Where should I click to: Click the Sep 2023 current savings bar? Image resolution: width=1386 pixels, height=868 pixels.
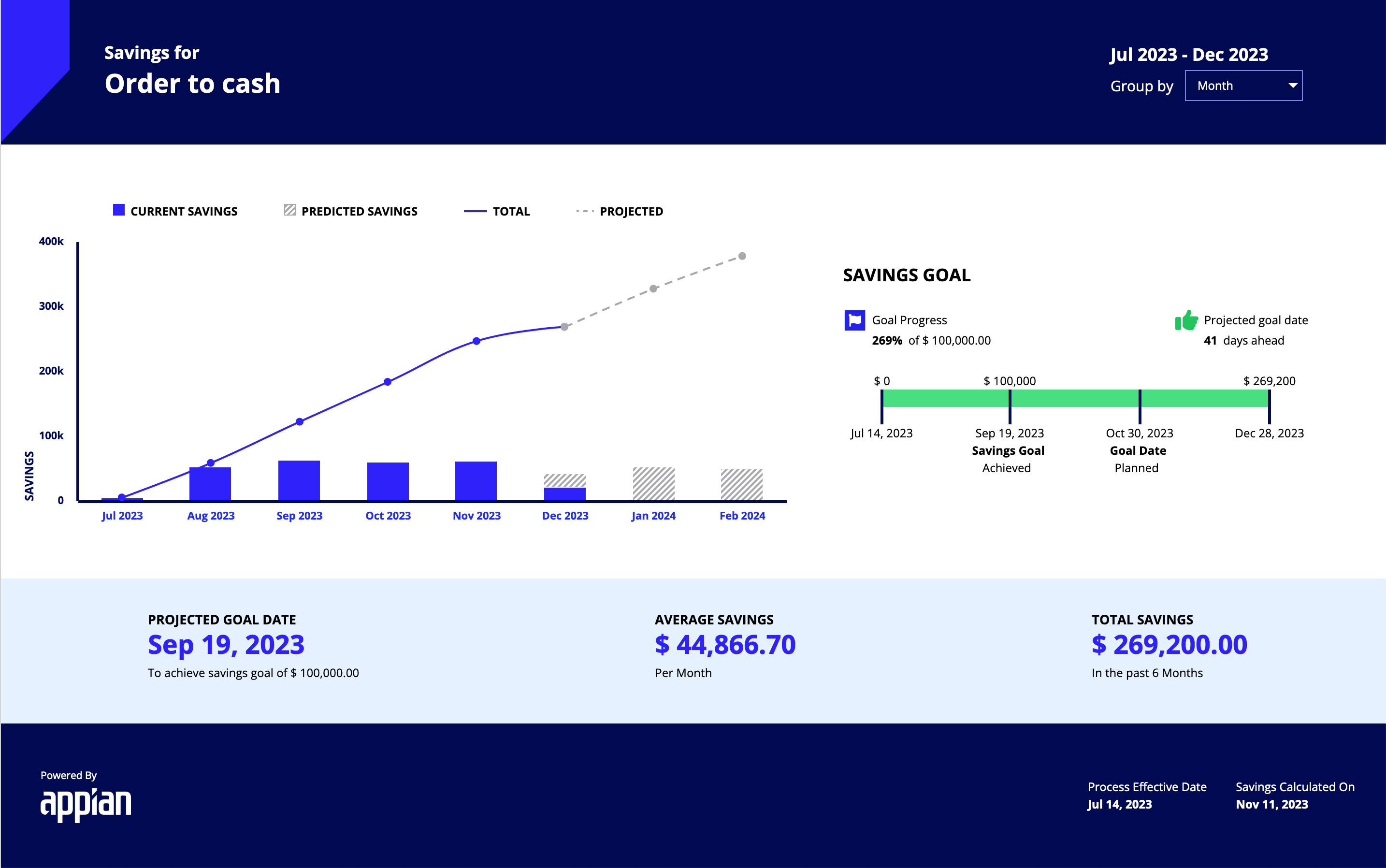[299, 480]
